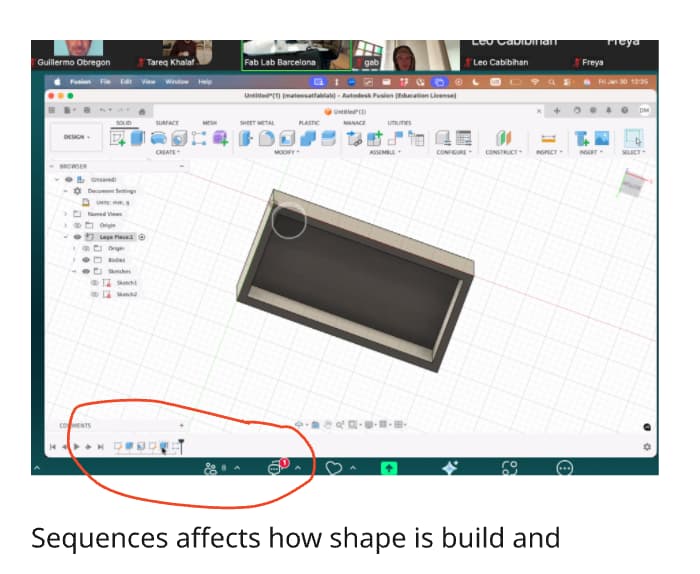The width and height of the screenshot is (700, 574).
Task: Select the Combine tool in Modify
Action: 308,138
